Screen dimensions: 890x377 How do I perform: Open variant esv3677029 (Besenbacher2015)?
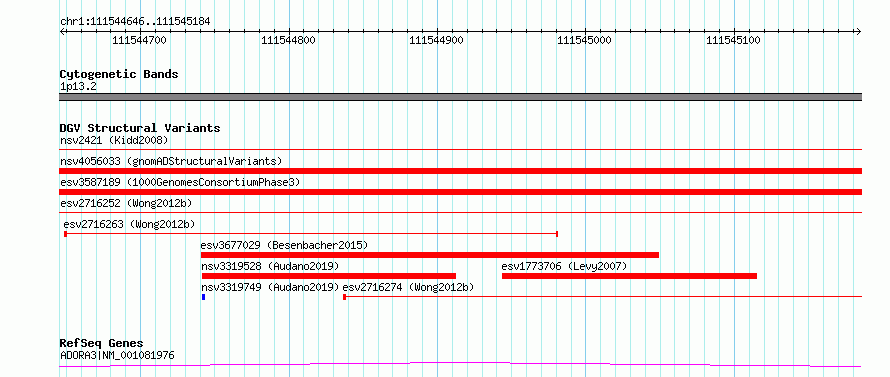pyautogui.click(x=284, y=245)
